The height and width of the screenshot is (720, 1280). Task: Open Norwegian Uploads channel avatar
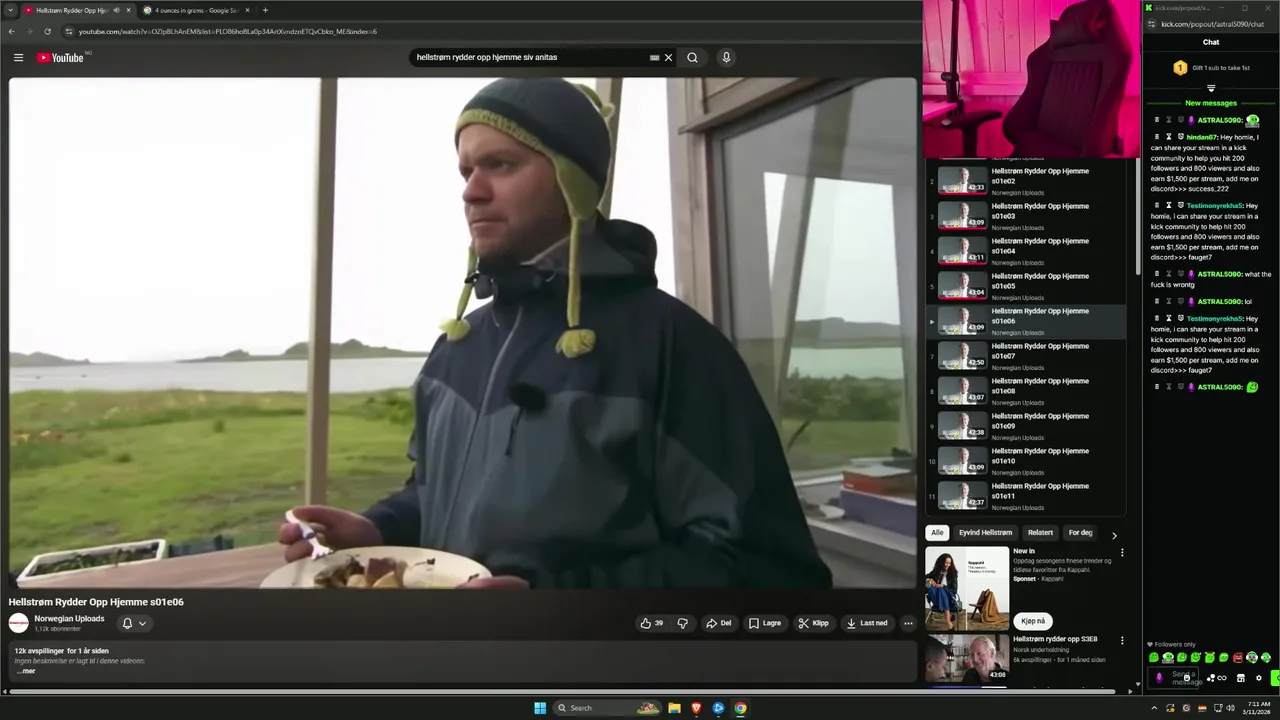[x=19, y=623]
